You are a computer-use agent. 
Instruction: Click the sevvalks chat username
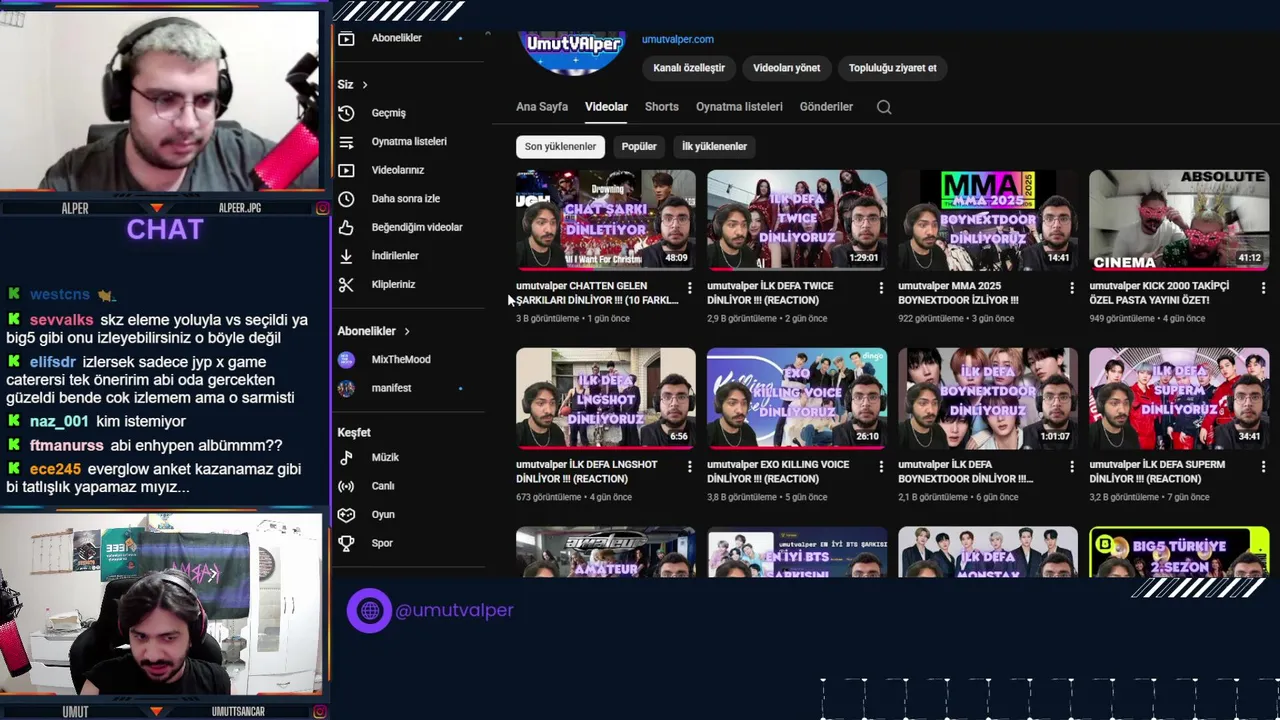62,320
